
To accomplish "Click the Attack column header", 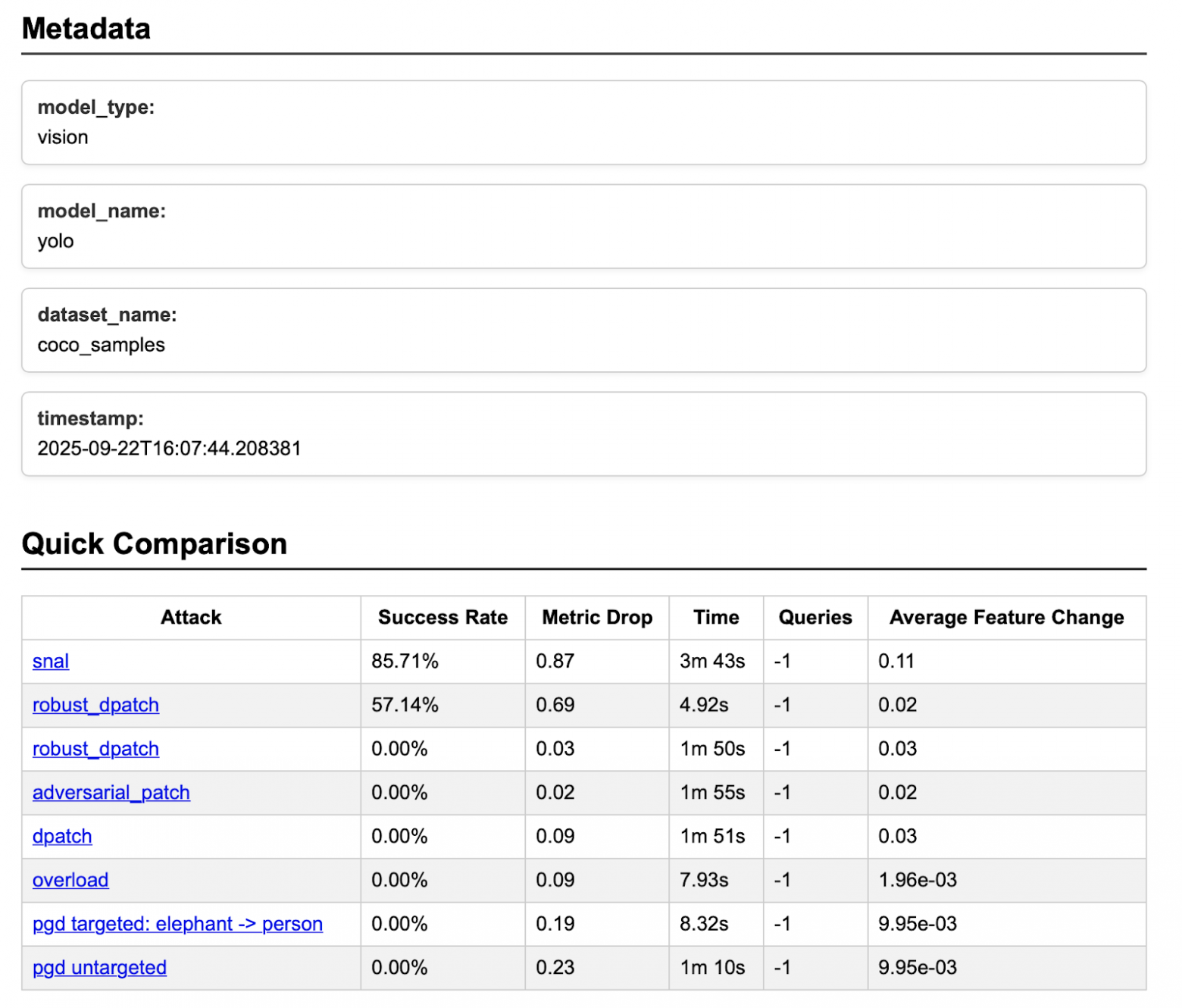I will [191, 618].
